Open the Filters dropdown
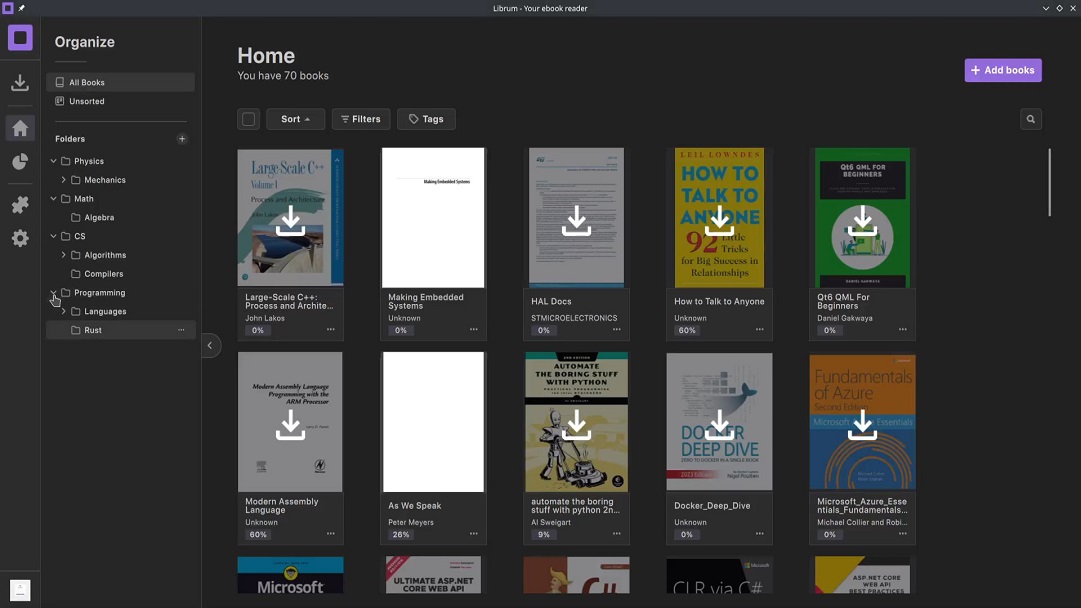Viewport: 1081px width, 608px height. coord(361,119)
